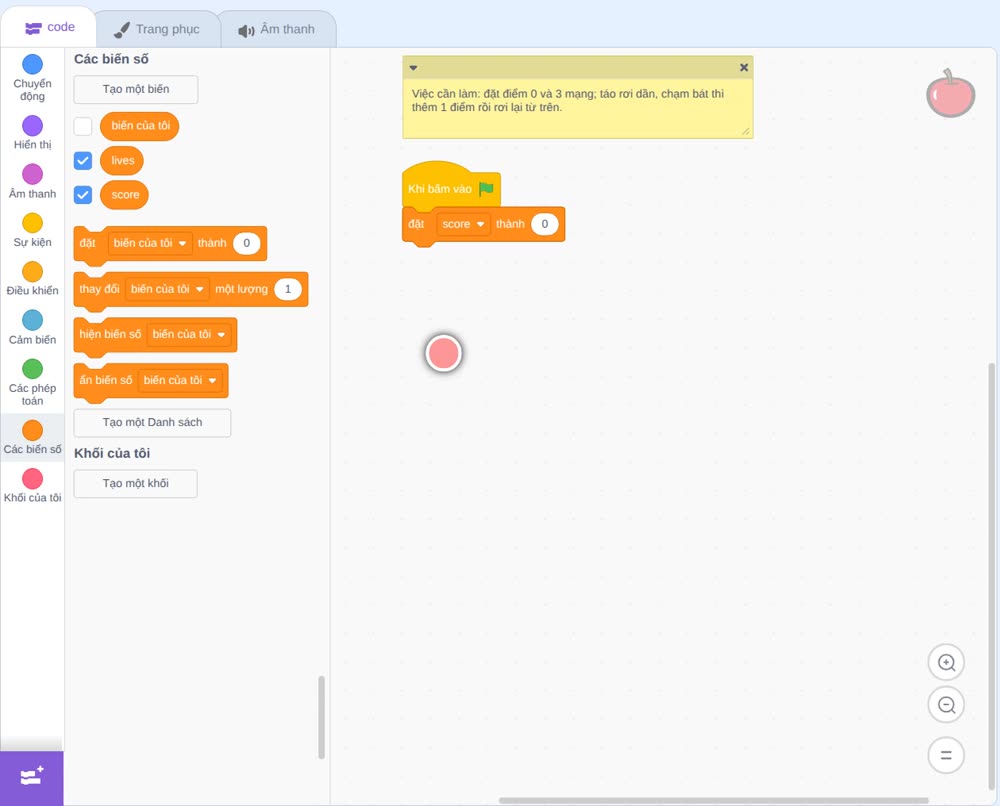Image resolution: width=1000 pixels, height=806 pixels.
Task: Switch to the code tab
Action: point(50,27)
